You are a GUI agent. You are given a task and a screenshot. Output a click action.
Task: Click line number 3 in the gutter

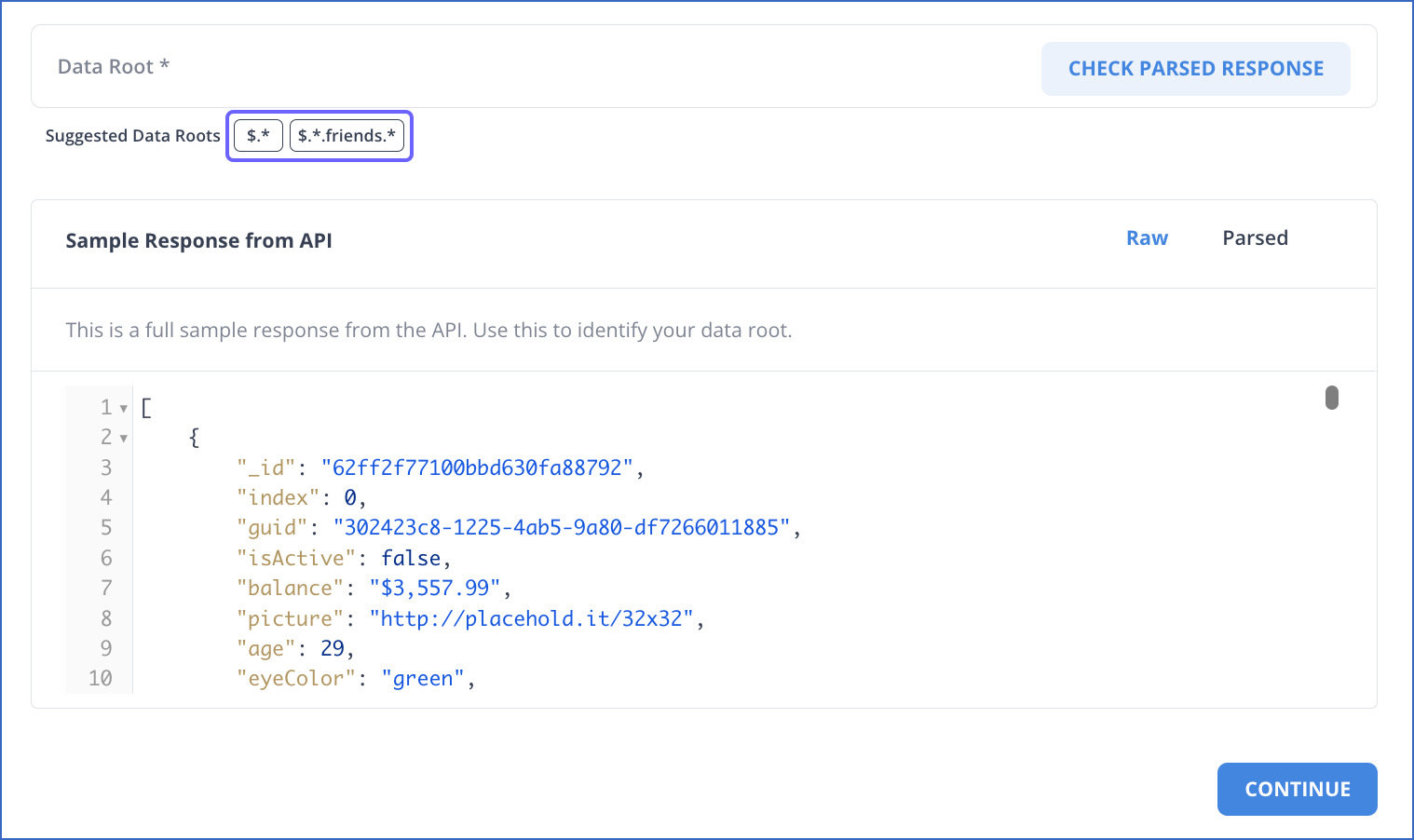(x=106, y=467)
